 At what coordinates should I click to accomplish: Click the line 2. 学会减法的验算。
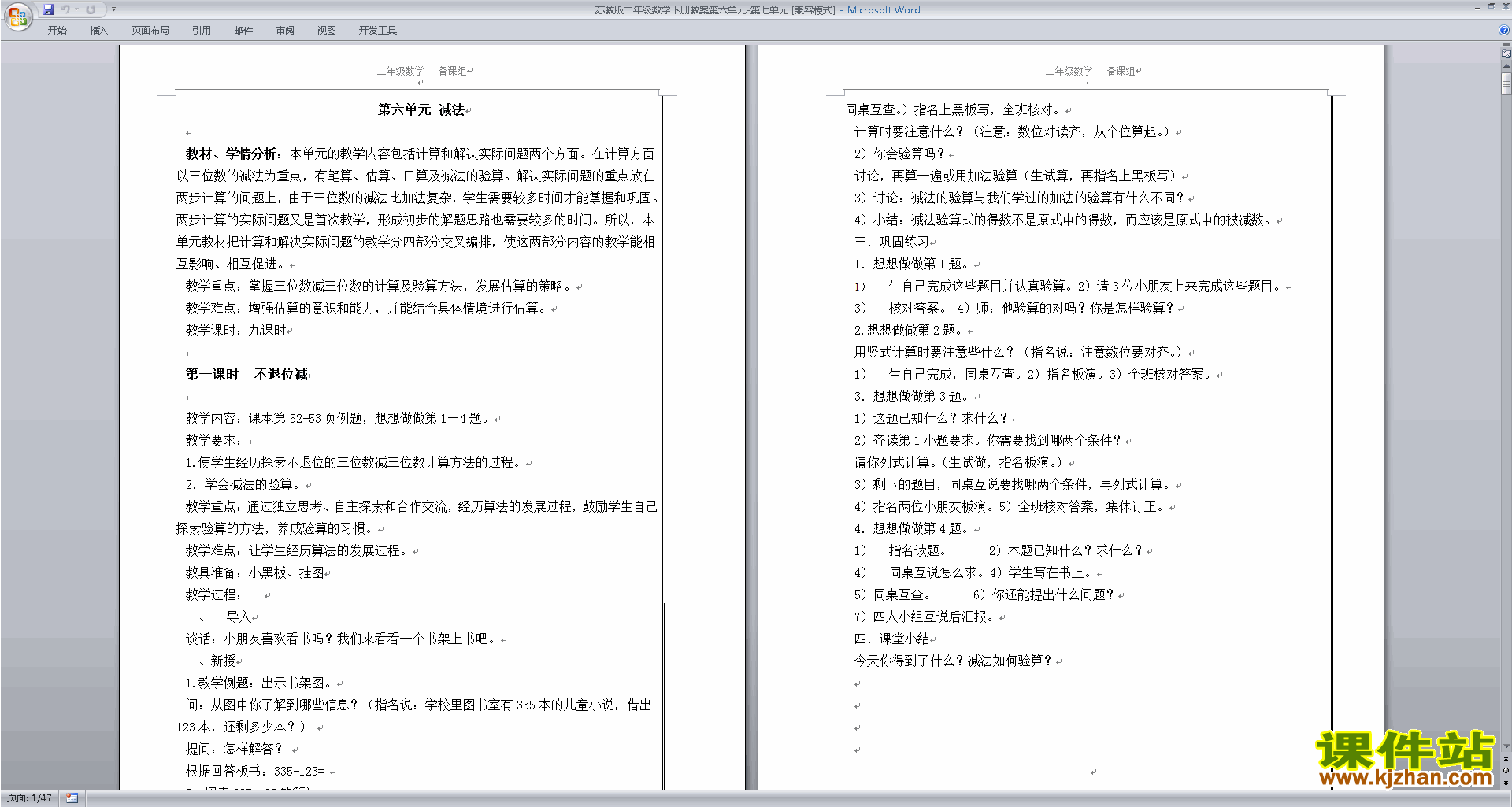click(x=243, y=485)
